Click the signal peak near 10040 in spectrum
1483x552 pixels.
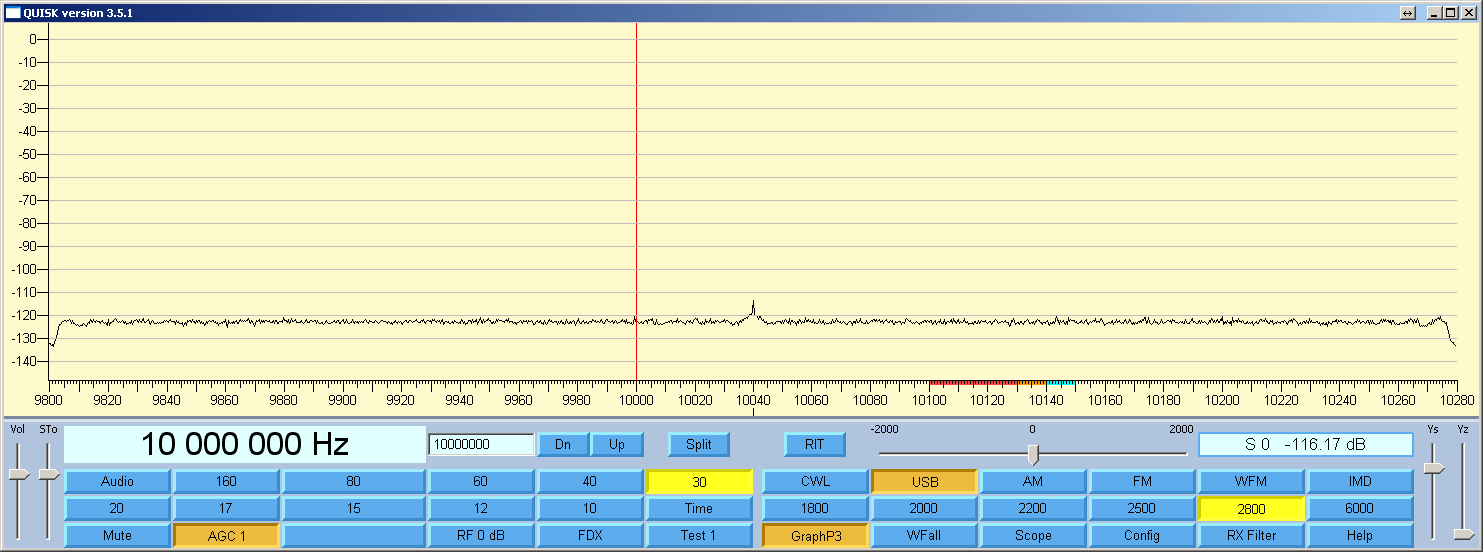point(753,308)
